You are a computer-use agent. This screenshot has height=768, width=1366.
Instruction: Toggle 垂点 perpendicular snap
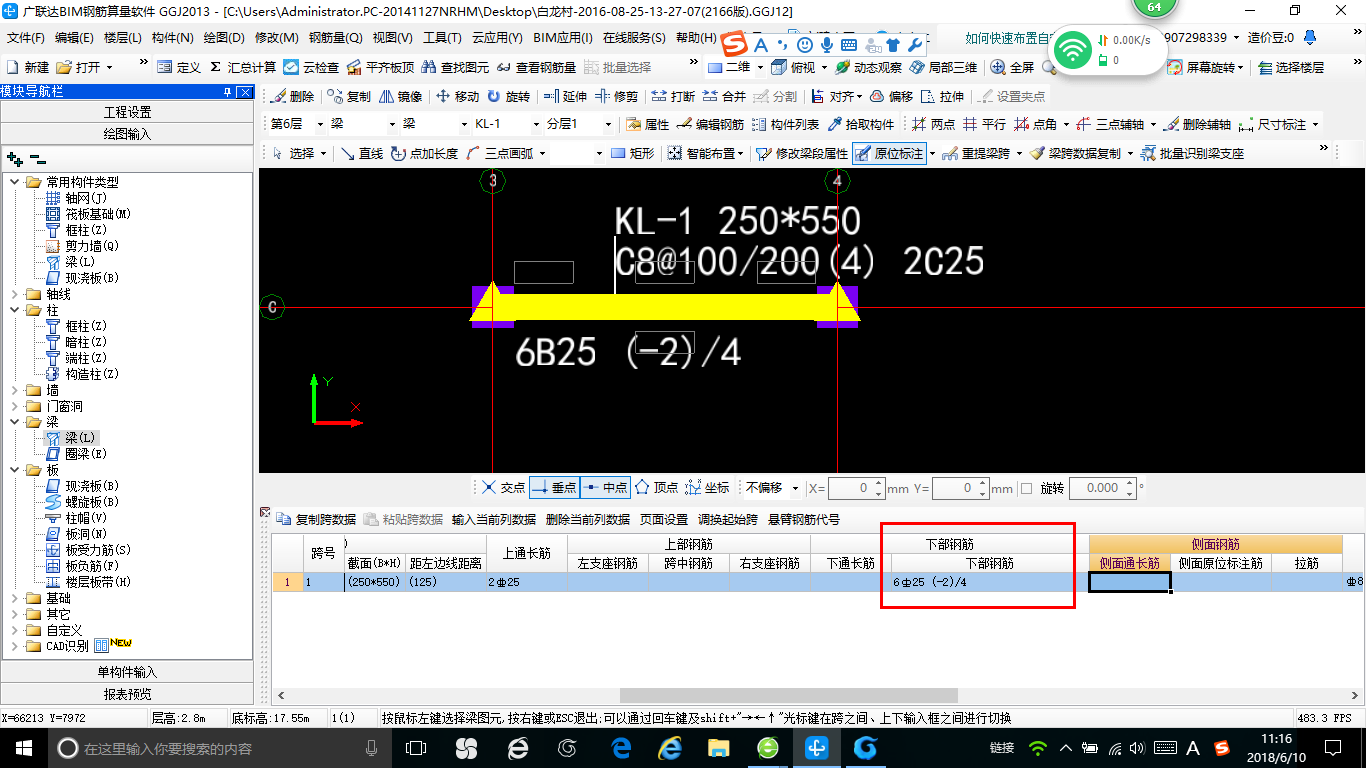(554, 488)
